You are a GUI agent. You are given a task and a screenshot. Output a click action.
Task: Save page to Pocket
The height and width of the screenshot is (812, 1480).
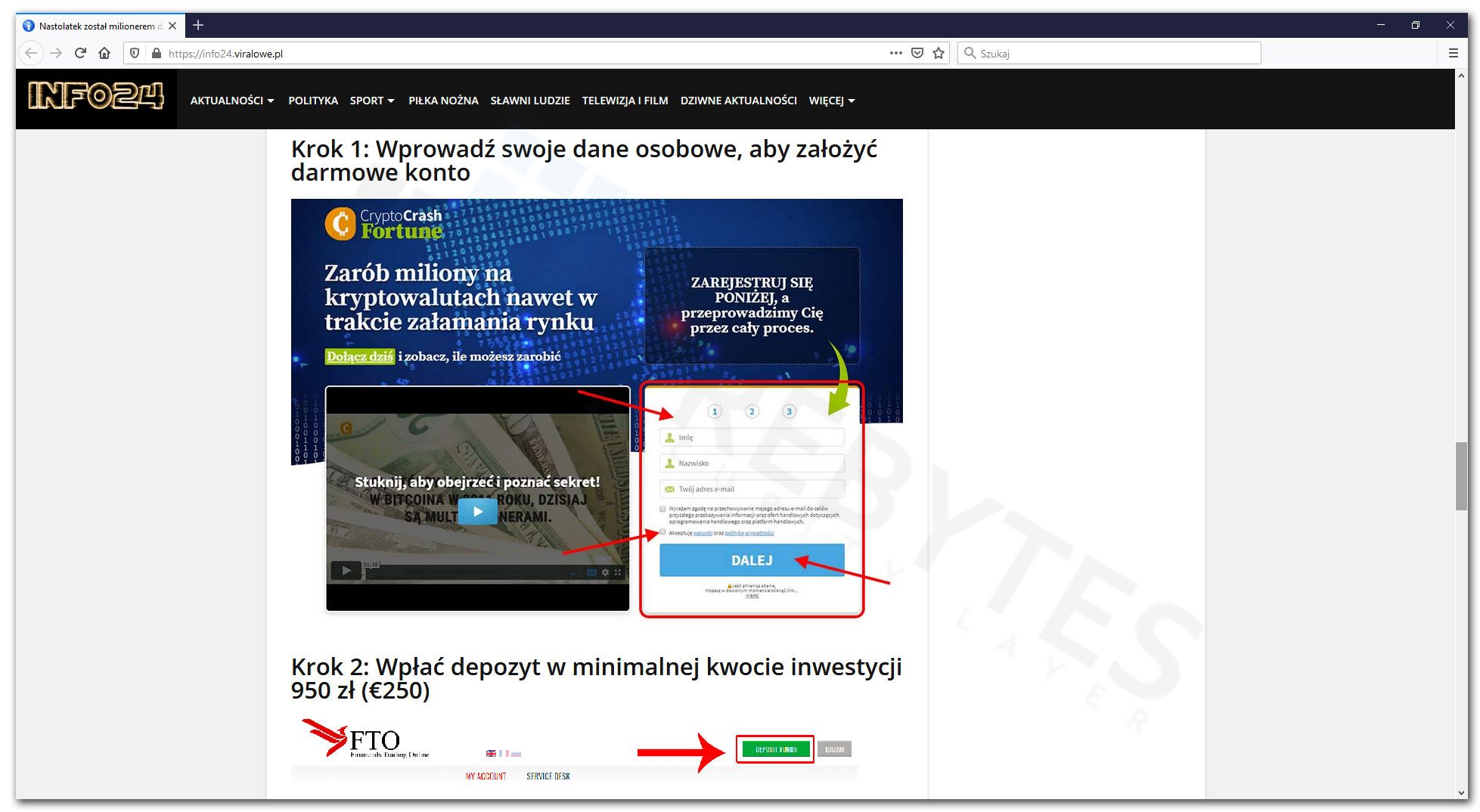pyautogui.click(x=917, y=53)
